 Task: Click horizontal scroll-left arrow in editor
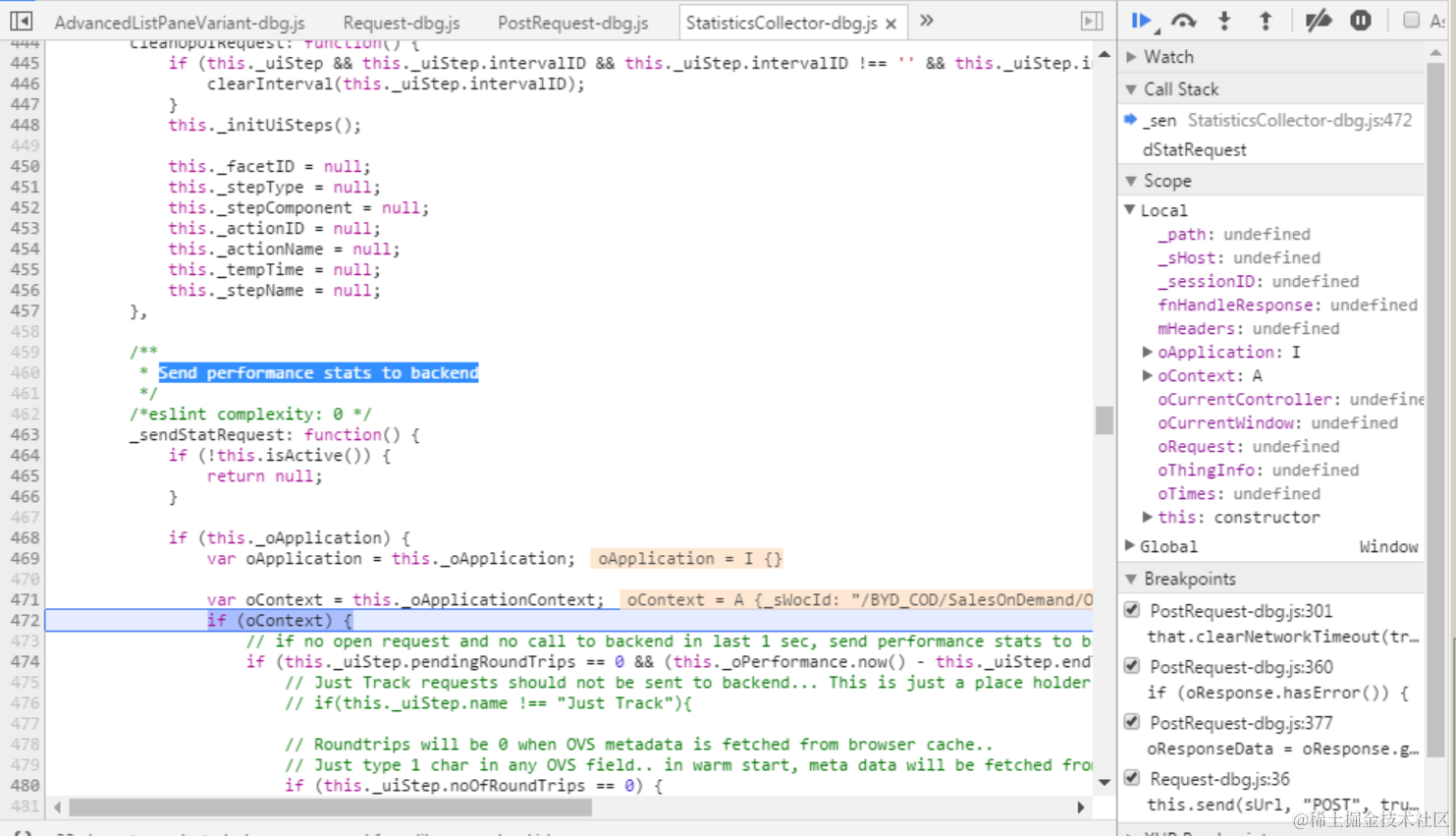pyautogui.click(x=57, y=808)
